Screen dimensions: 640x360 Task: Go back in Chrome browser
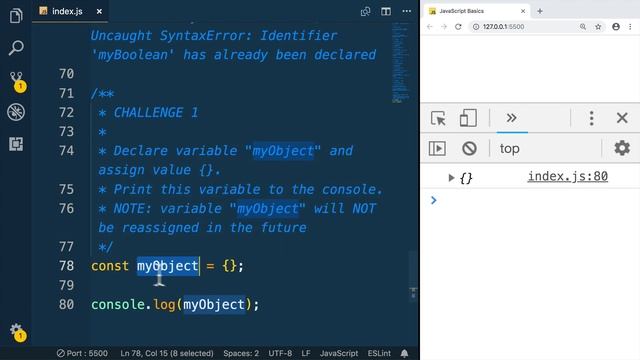click(x=430, y=27)
